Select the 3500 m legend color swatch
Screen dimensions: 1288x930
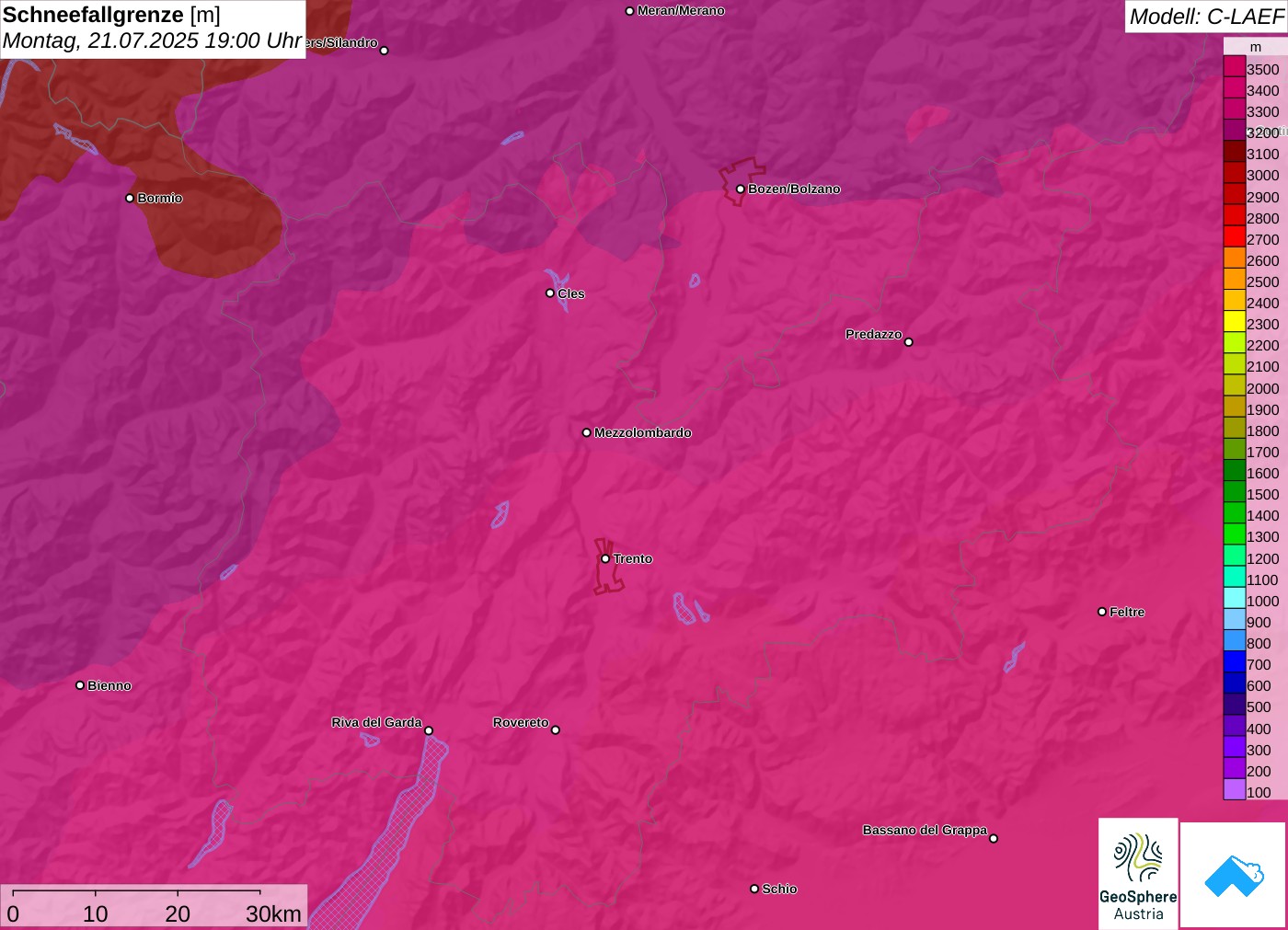click(x=1235, y=66)
